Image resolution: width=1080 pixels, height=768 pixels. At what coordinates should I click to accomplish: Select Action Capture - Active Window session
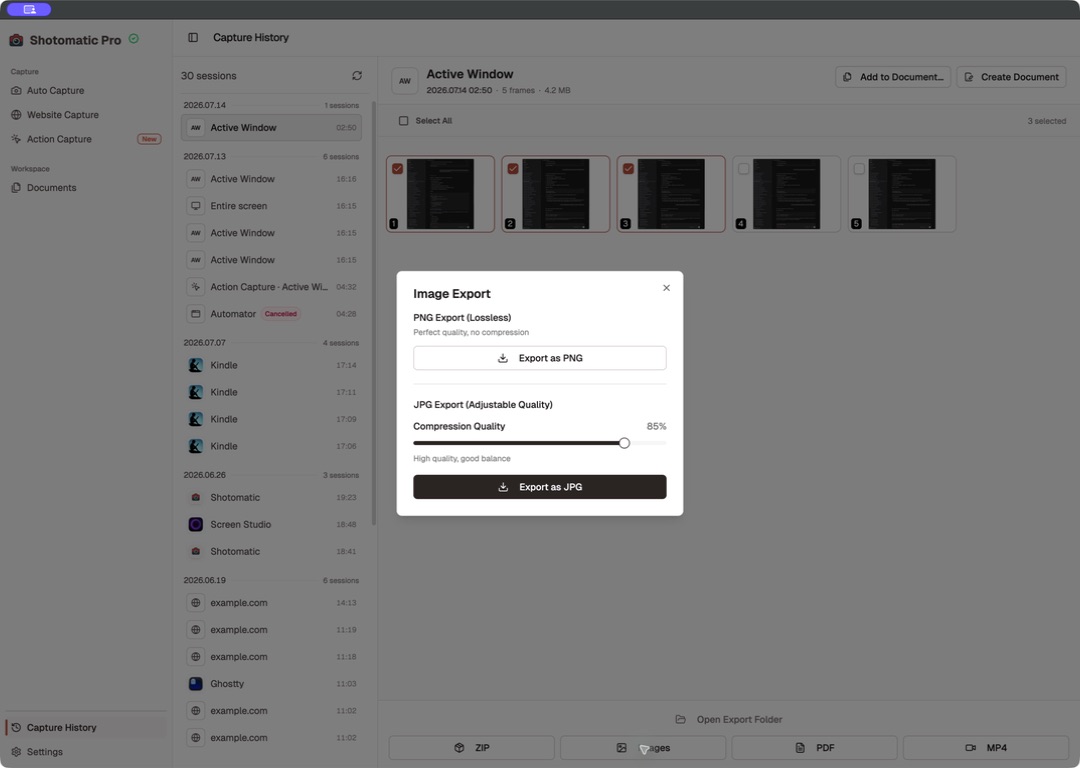coord(271,287)
